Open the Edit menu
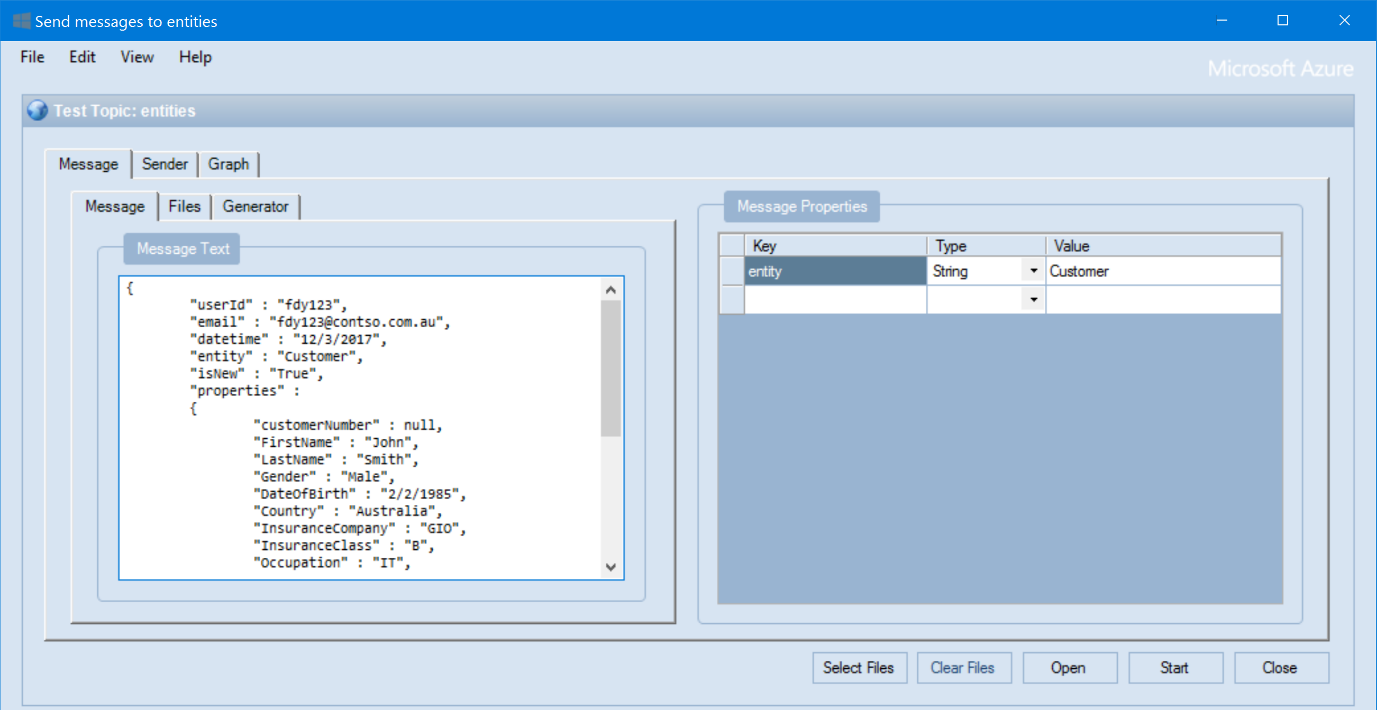The image size is (1377, 710). tap(82, 57)
